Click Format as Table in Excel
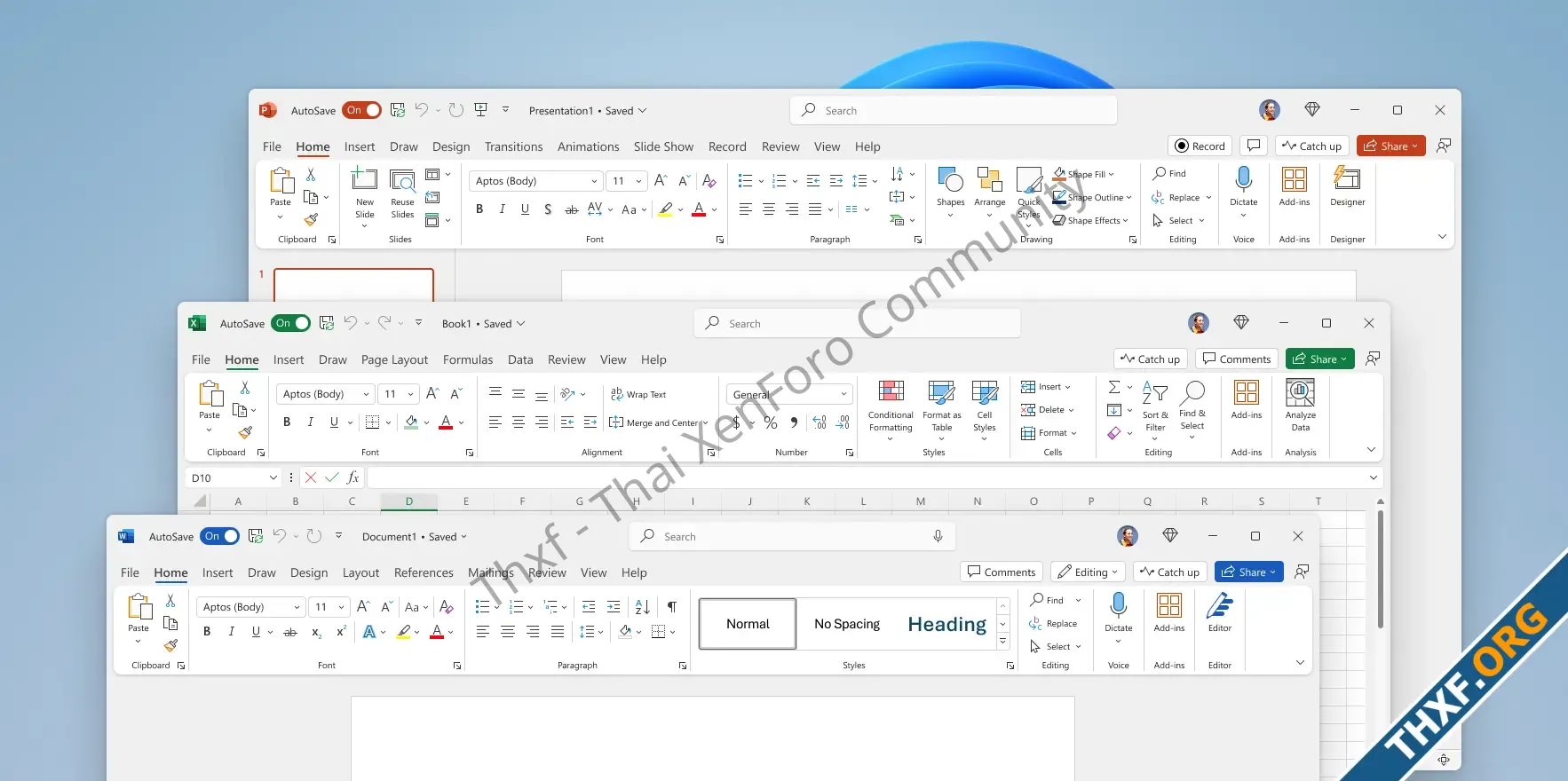 tap(941, 409)
